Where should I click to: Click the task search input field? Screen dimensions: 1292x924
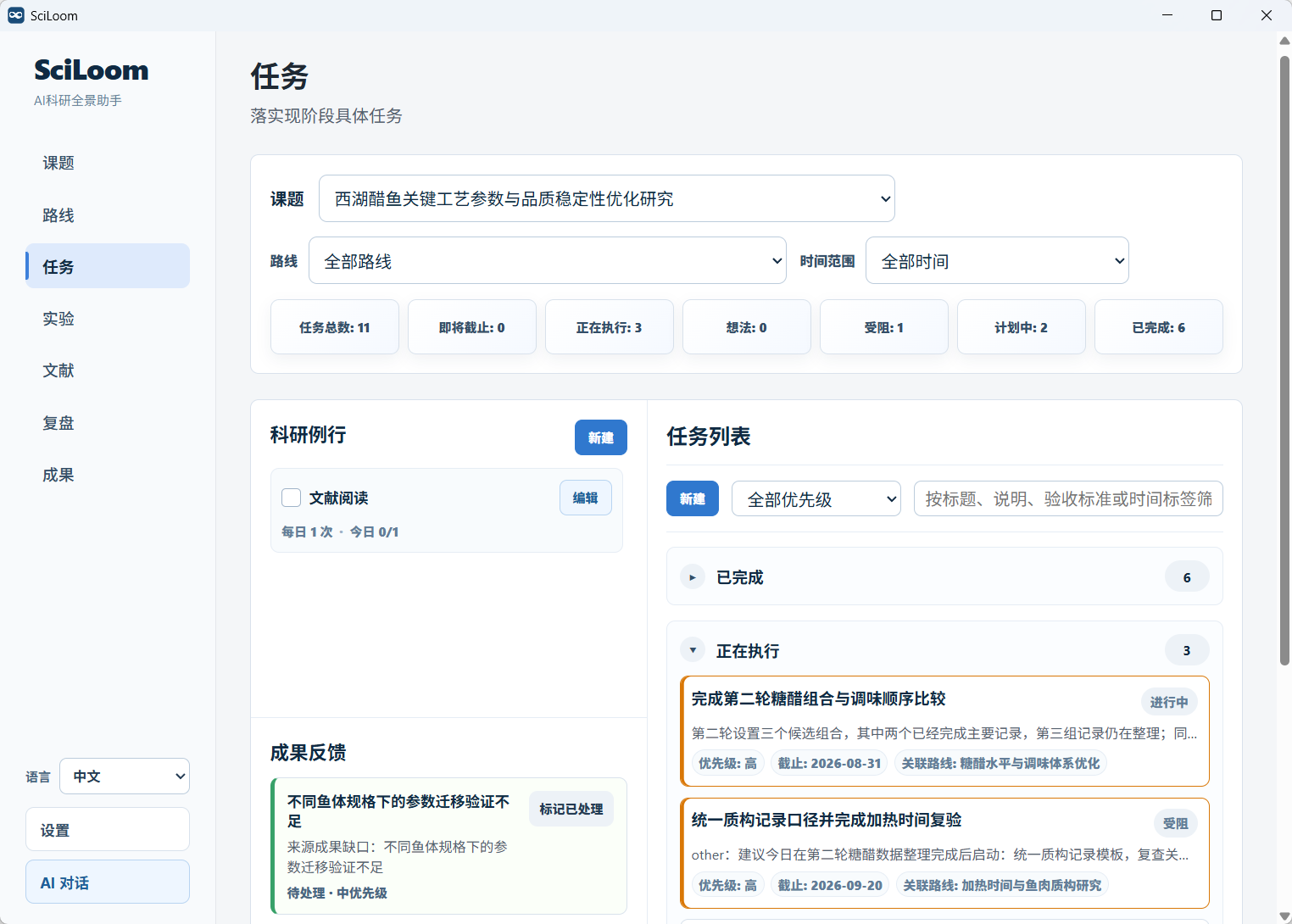point(1068,498)
